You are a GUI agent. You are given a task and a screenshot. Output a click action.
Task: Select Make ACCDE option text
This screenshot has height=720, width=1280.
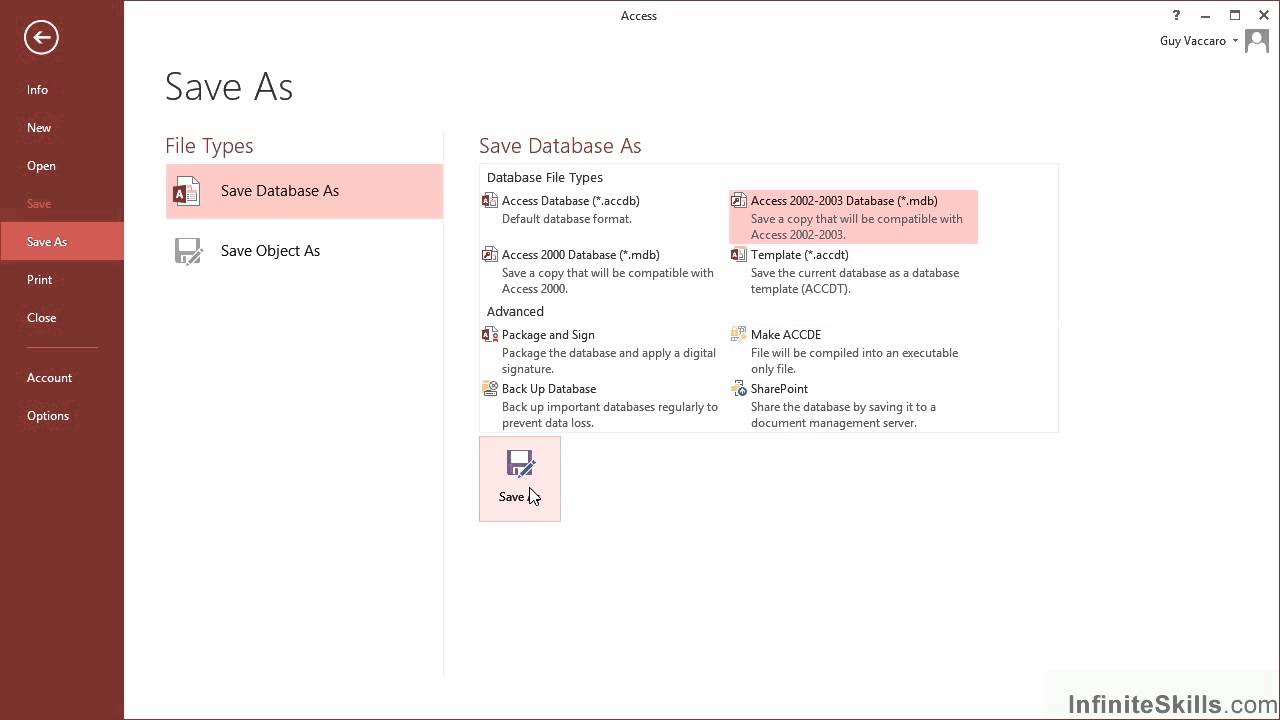786,335
